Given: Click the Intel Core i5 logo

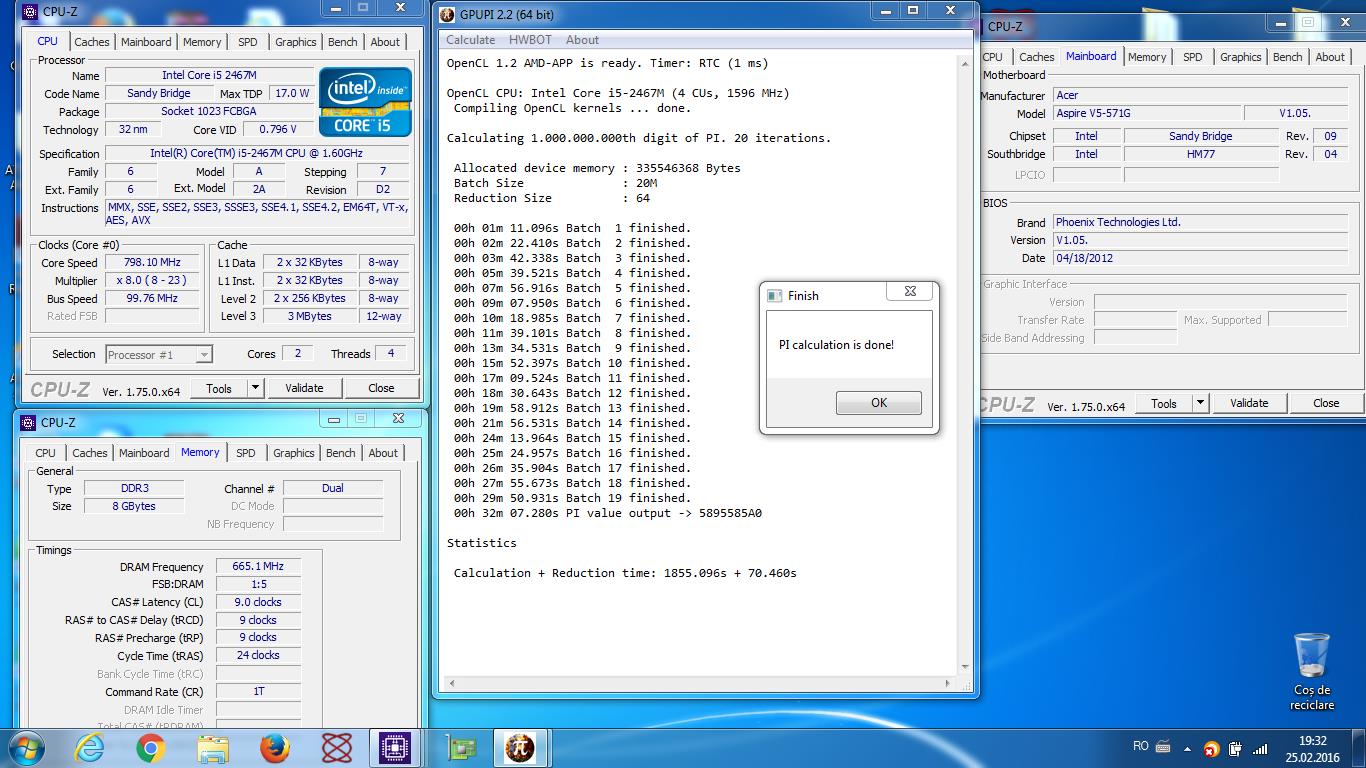Looking at the screenshot, I should (x=365, y=101).
